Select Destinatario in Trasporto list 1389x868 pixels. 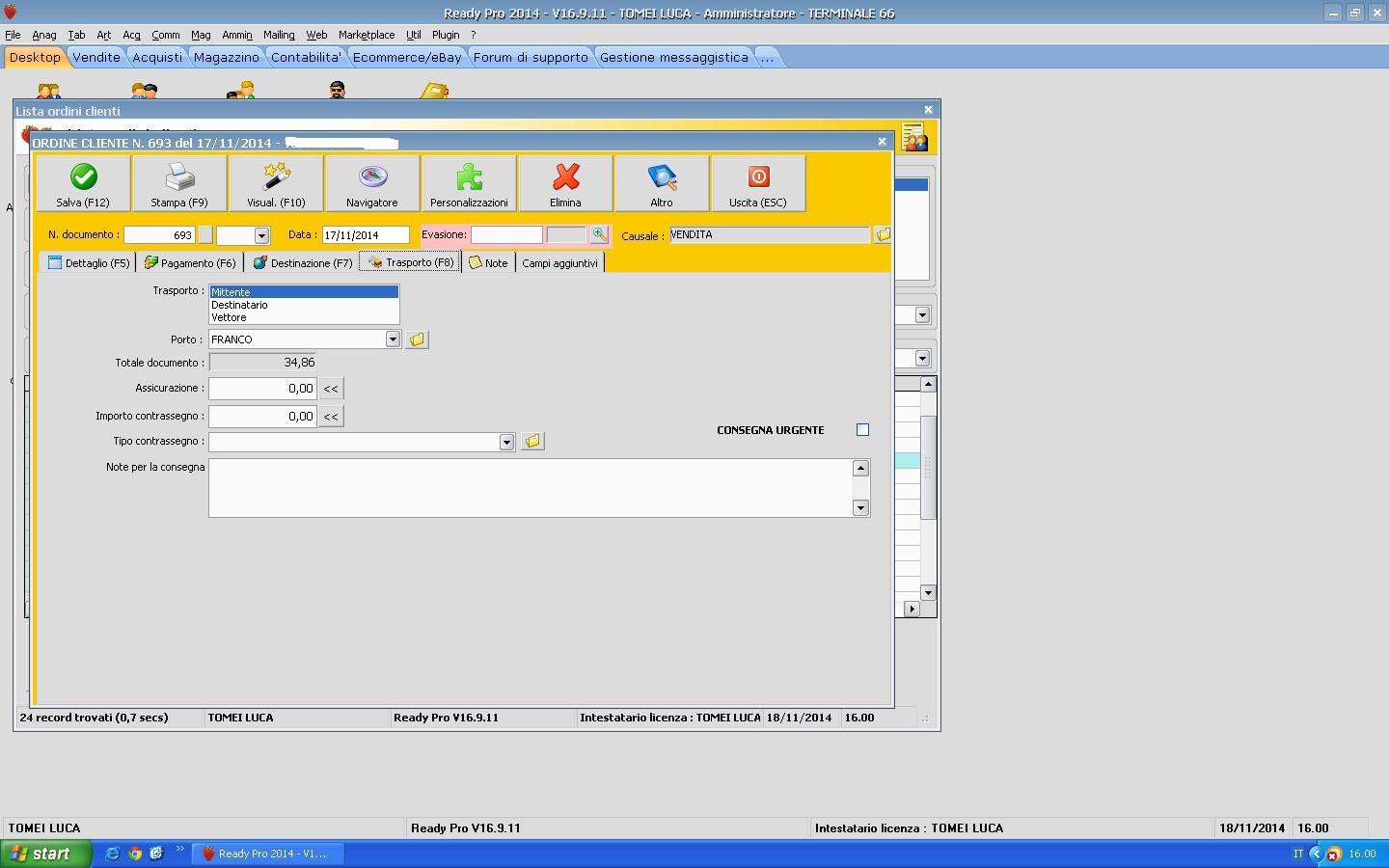(240, 305)
